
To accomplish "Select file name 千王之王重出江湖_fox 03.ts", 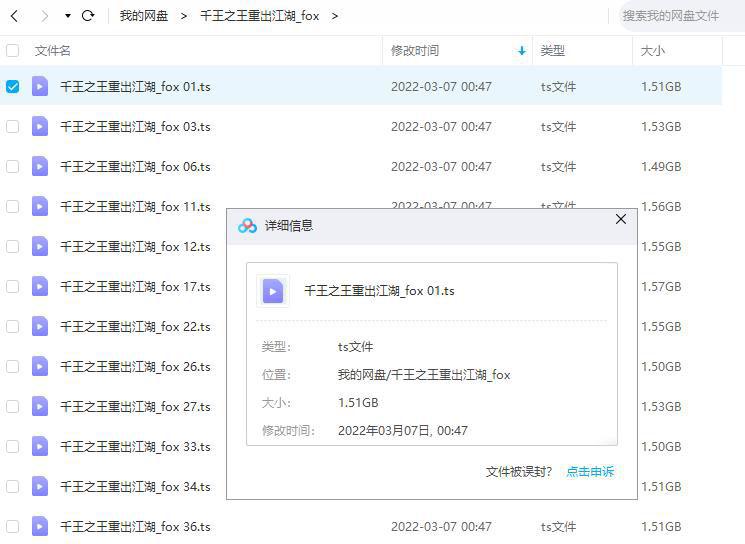I will (135, 127).
